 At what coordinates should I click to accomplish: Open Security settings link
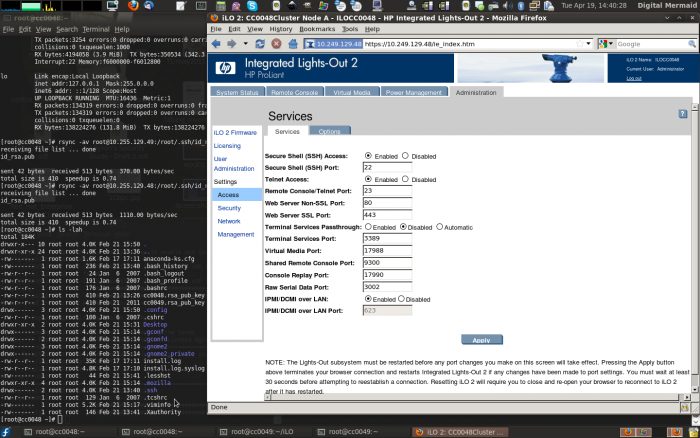[229, 208]
